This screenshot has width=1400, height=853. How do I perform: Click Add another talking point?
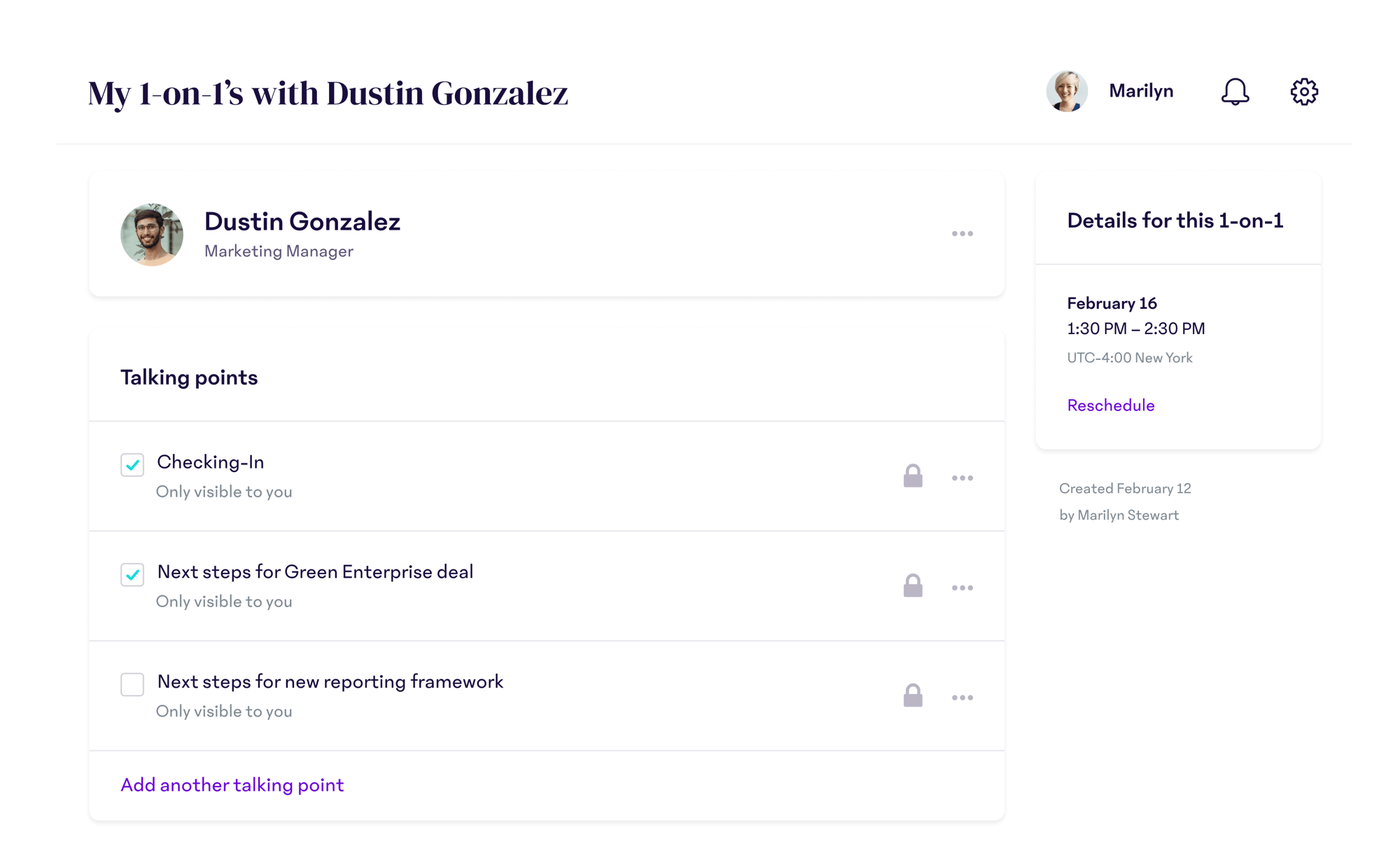pos(232,785)
